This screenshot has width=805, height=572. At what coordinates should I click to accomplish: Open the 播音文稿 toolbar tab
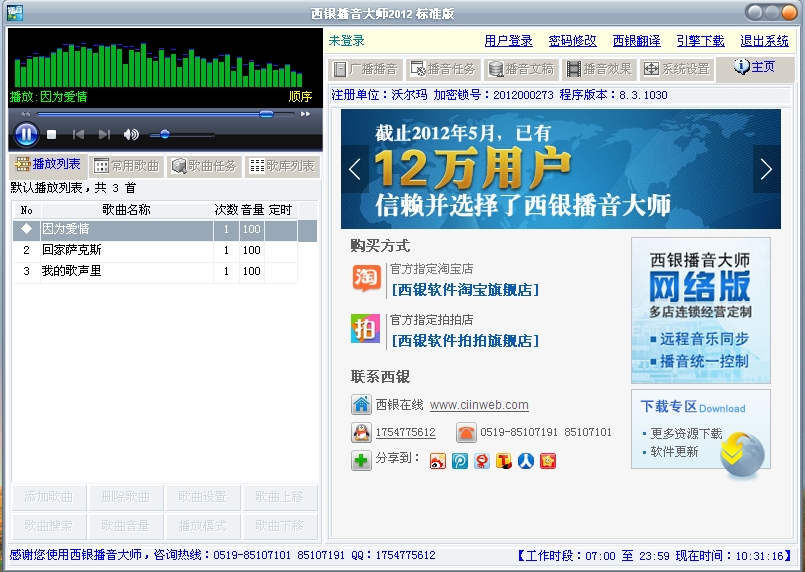521,69
